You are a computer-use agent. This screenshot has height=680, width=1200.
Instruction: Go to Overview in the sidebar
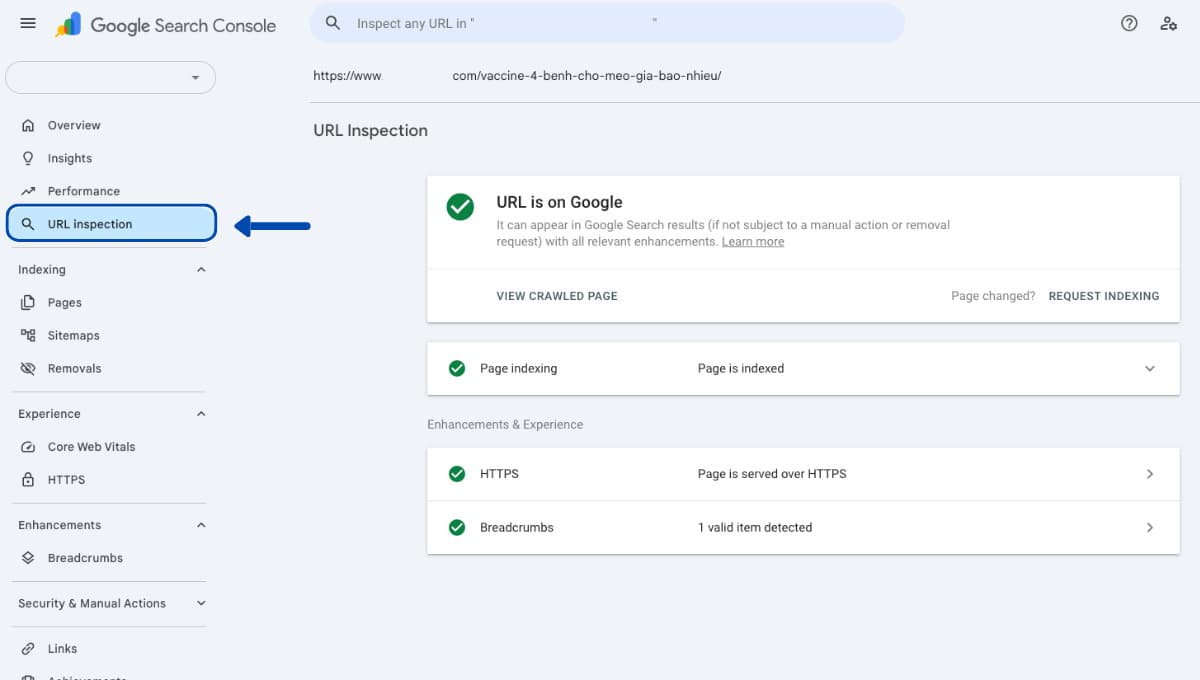[74, 125]
